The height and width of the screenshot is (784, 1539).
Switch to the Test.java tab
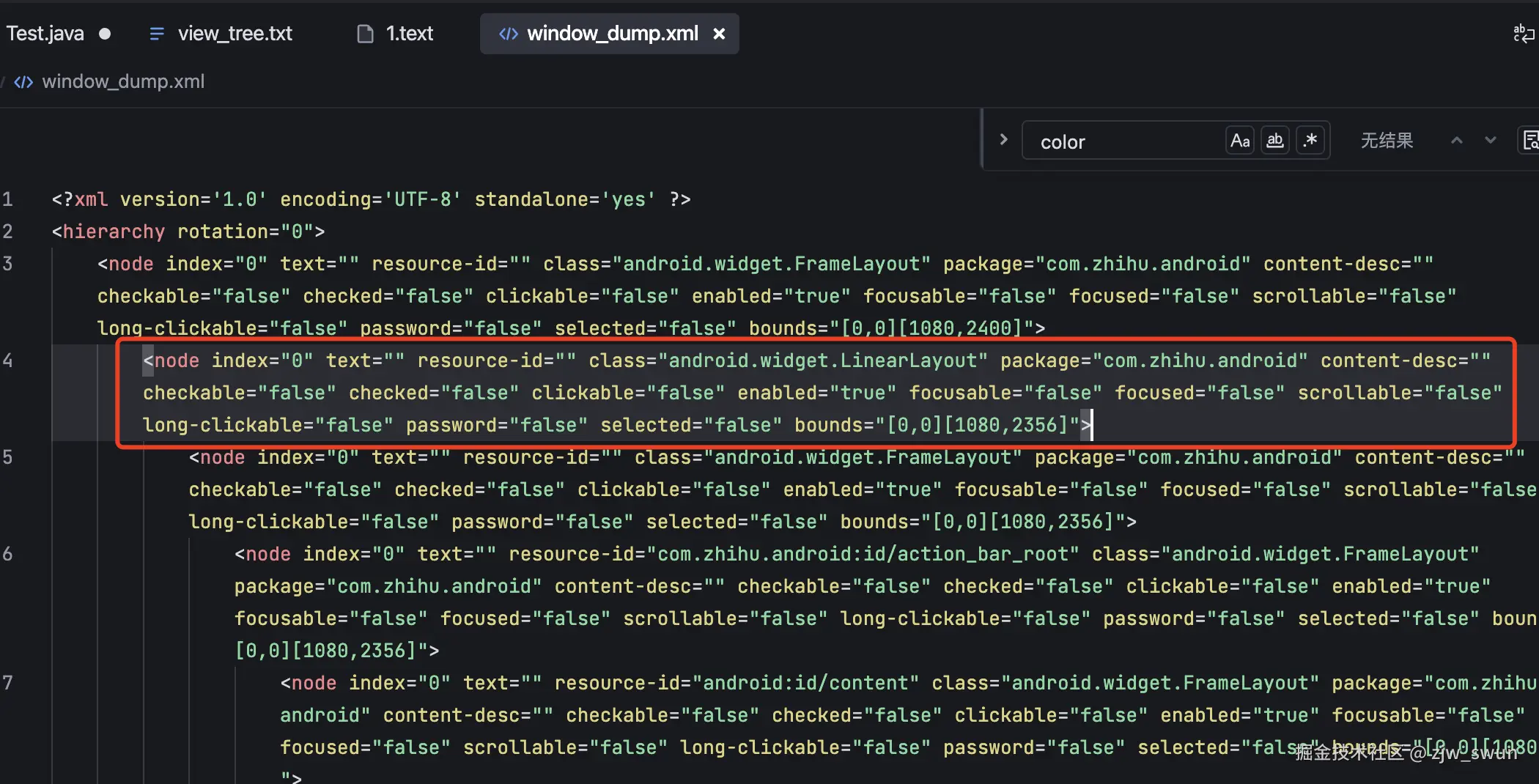point(45,34)
